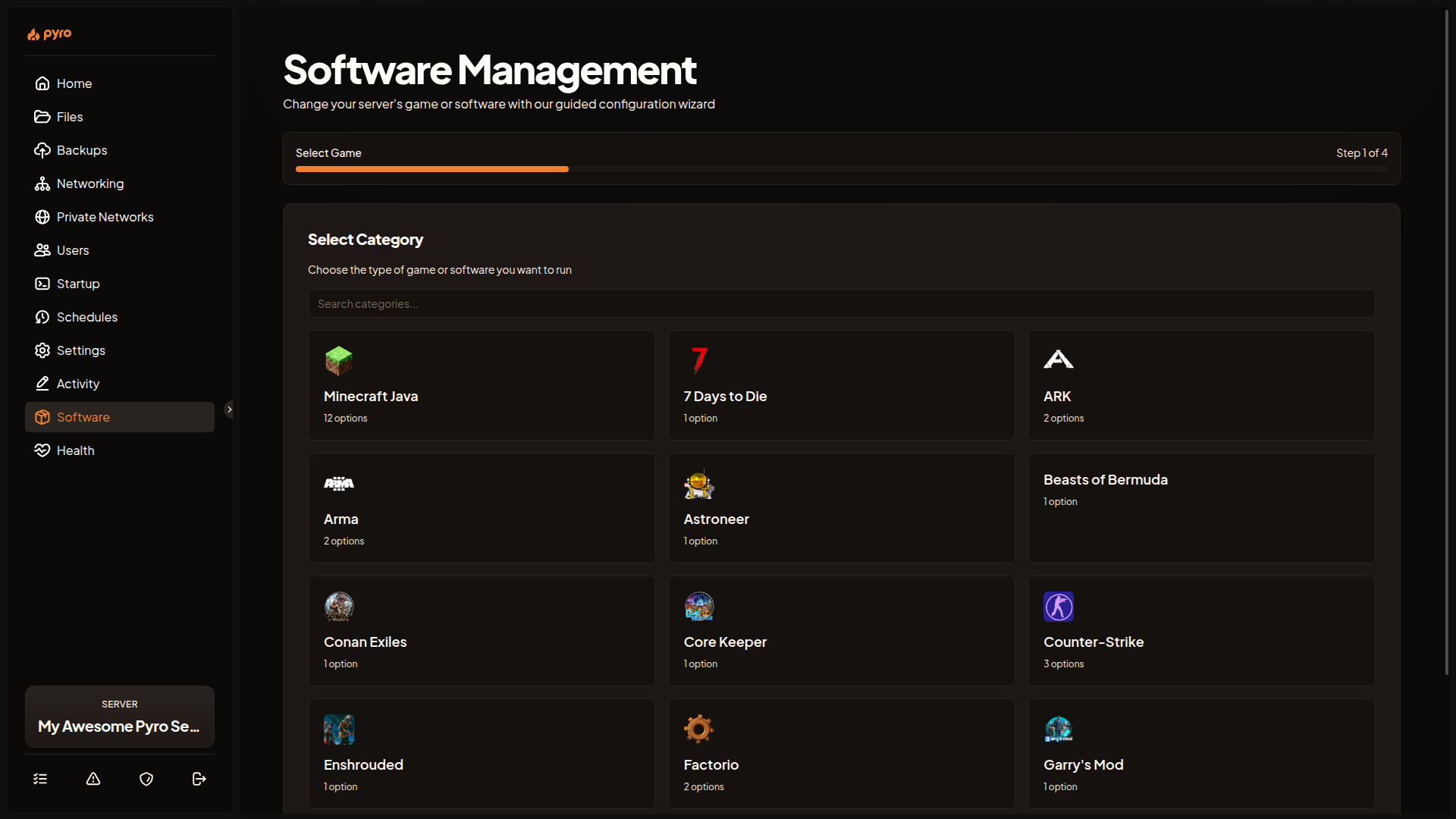Click the Startup terminal icon
The image size is (1456, 819).
(x=42, y=284)
